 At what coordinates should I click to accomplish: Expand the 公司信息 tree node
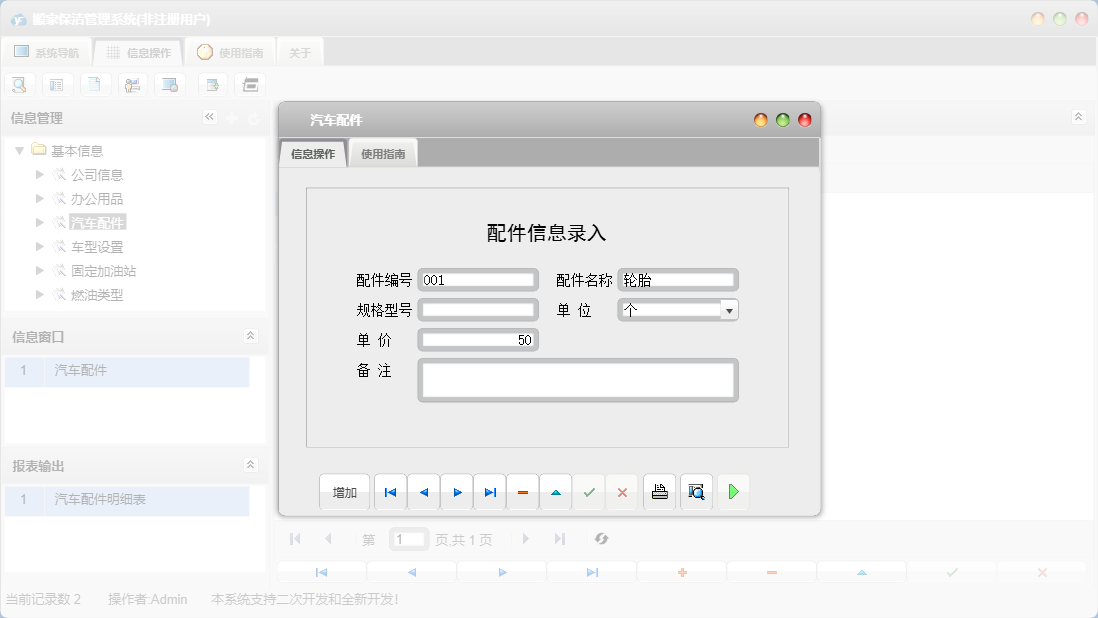tap(38, 174)
